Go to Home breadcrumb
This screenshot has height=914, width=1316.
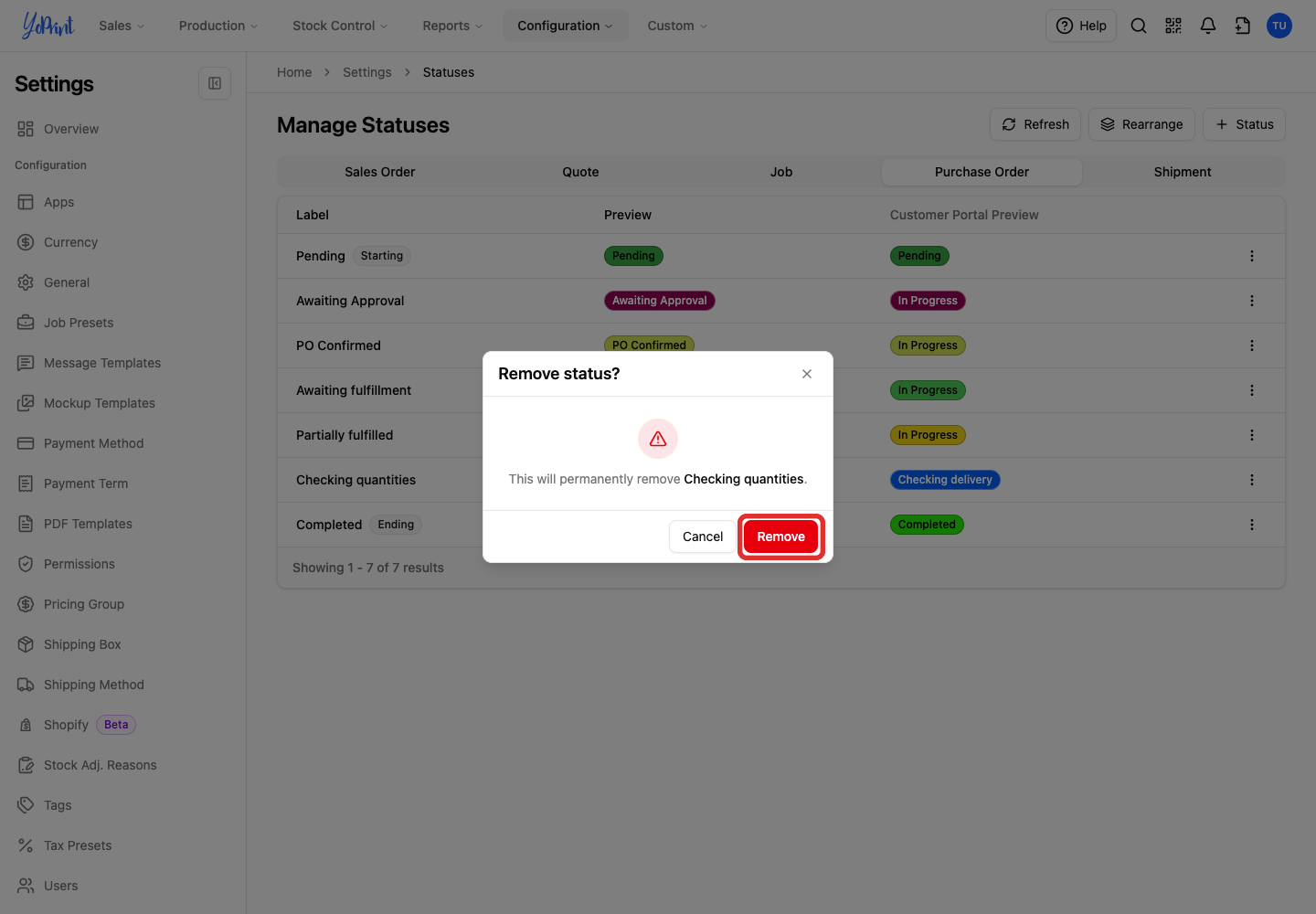(x=294, y=72)
